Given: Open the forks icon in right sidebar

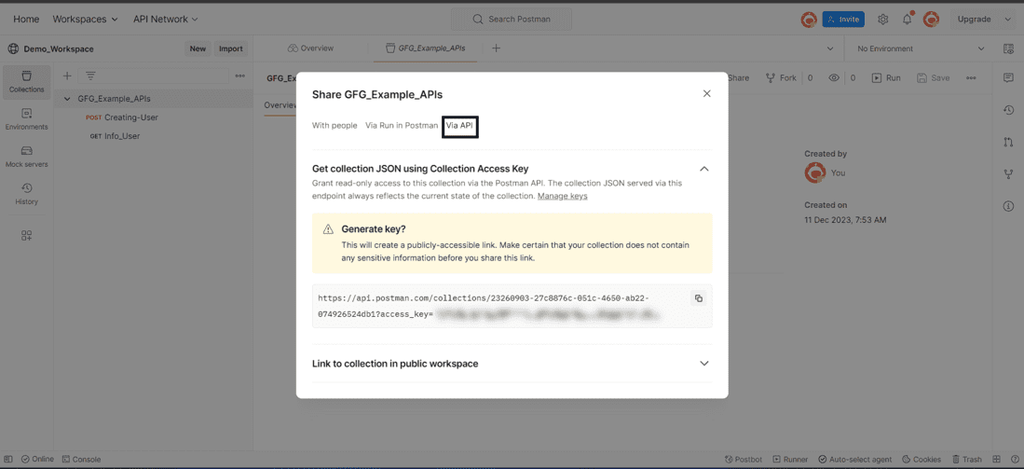Looking at the screenshot, I should click(x=1008, y=174).
